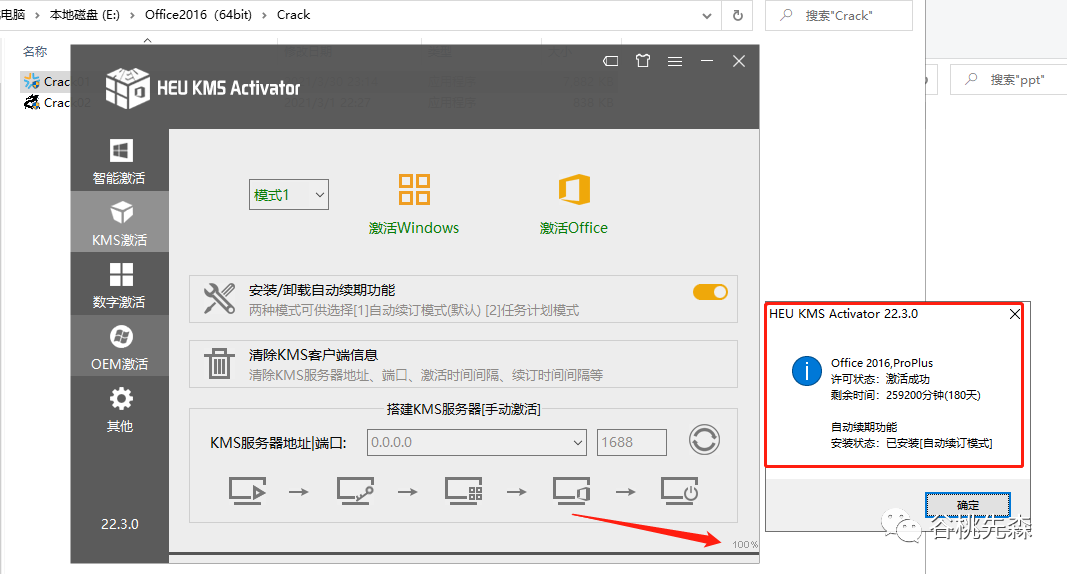Viewport: 1067px width, 574px height.
Task: Expand the Explorer address bar history dropdown
Action: tap(707, 15)
